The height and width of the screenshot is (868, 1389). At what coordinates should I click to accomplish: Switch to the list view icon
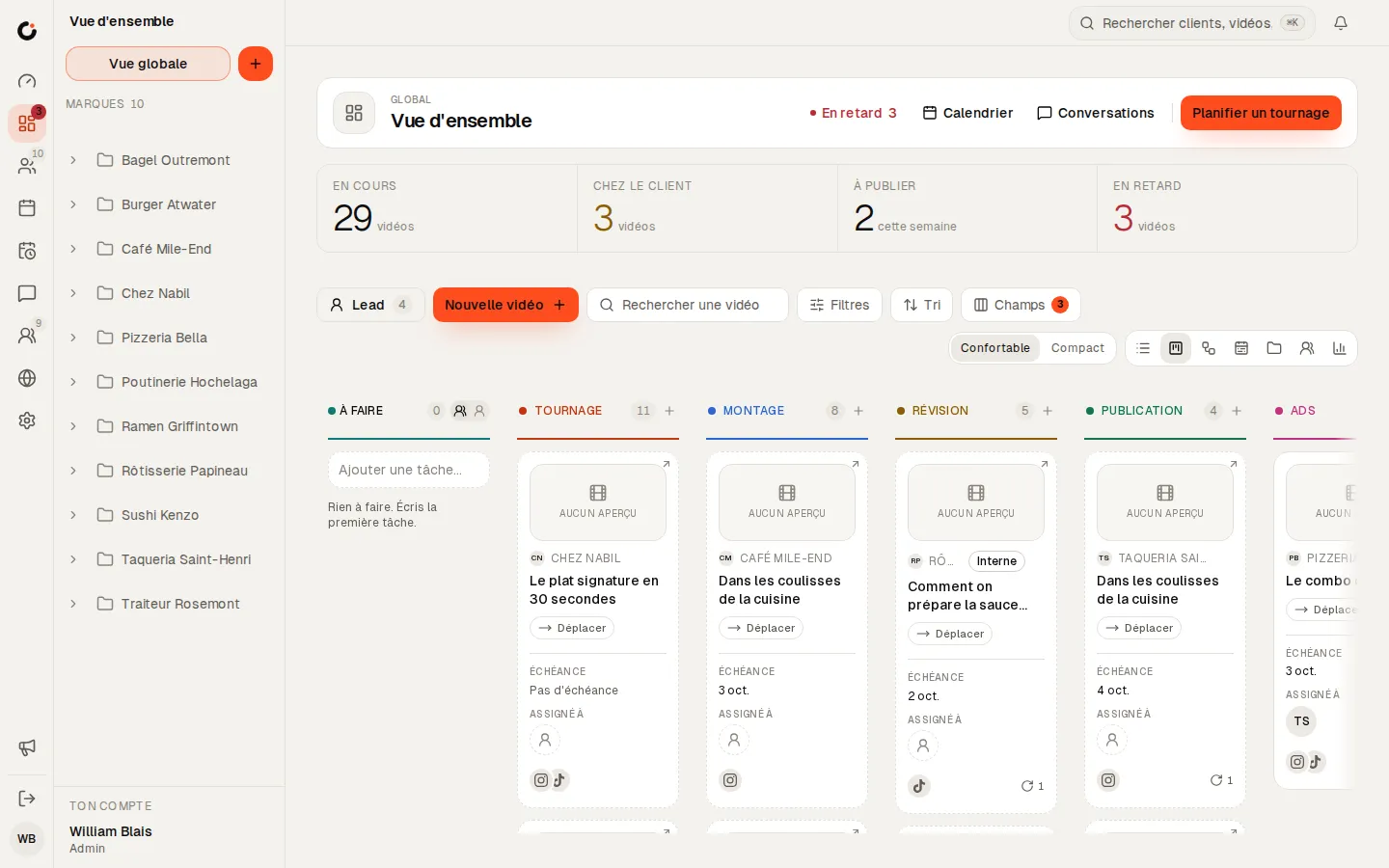[x=1143, y=348]
